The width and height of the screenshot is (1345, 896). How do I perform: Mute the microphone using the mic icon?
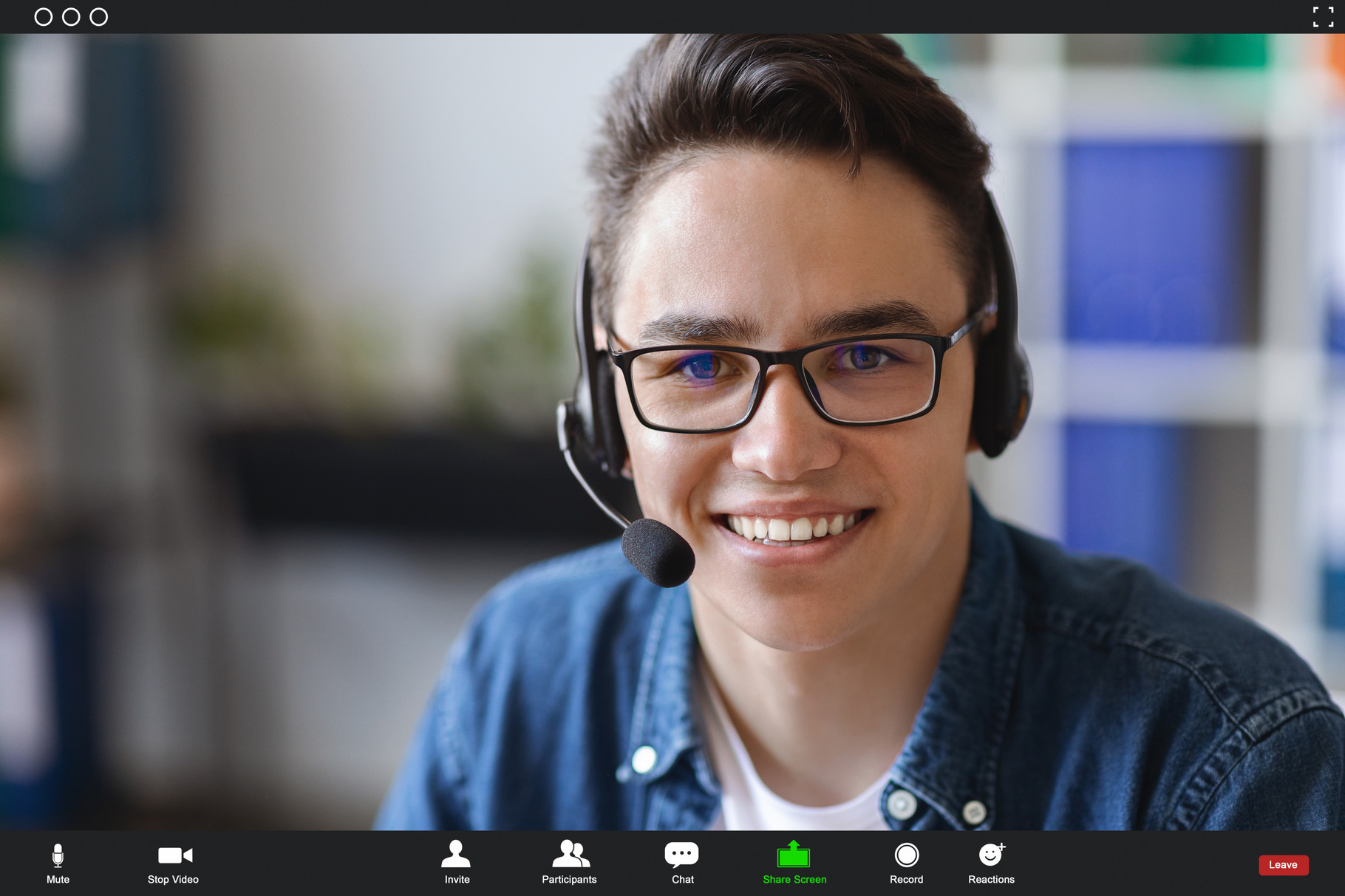pyautogui.click(x=58, y=855)
